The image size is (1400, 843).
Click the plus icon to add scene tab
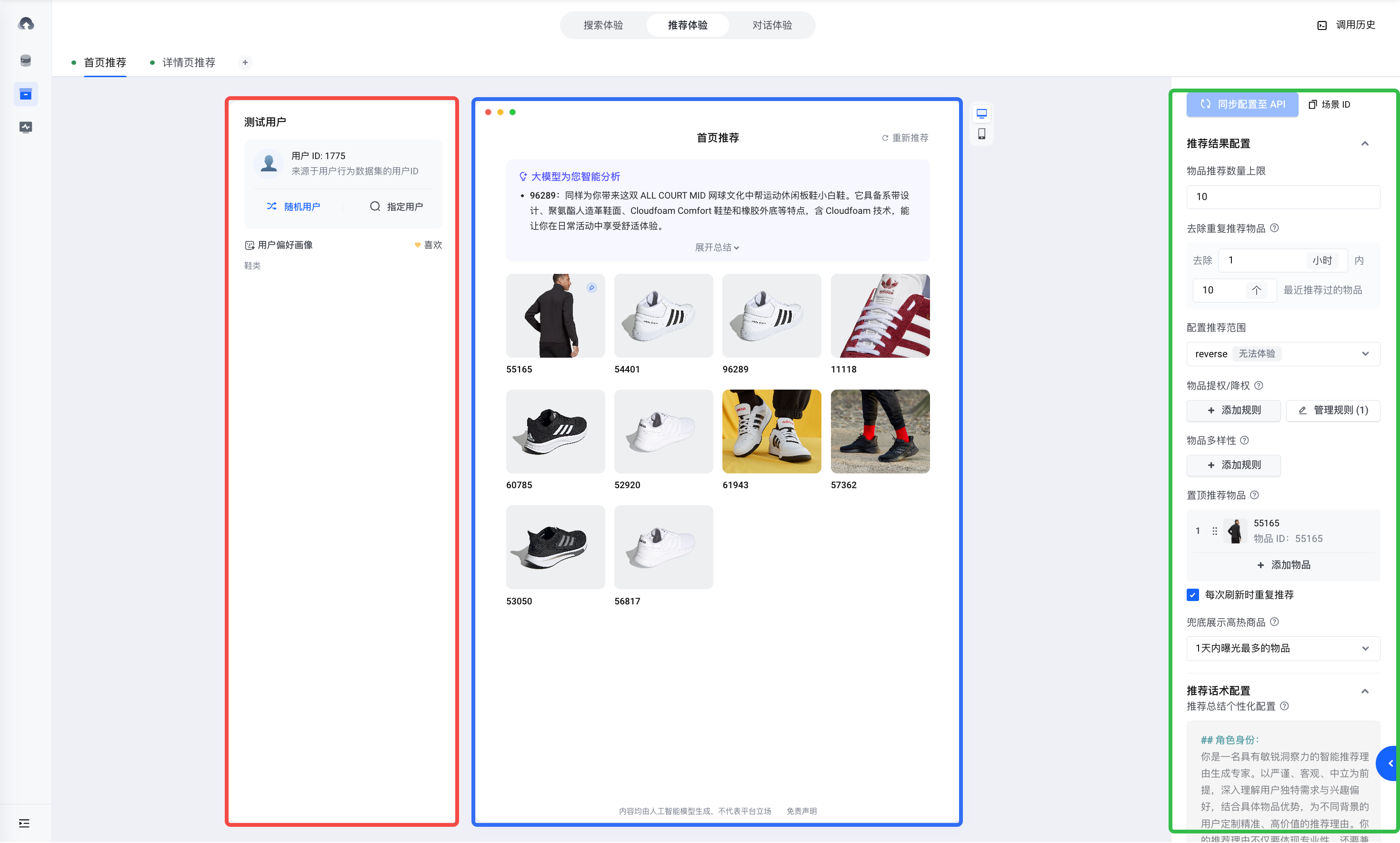245,62
